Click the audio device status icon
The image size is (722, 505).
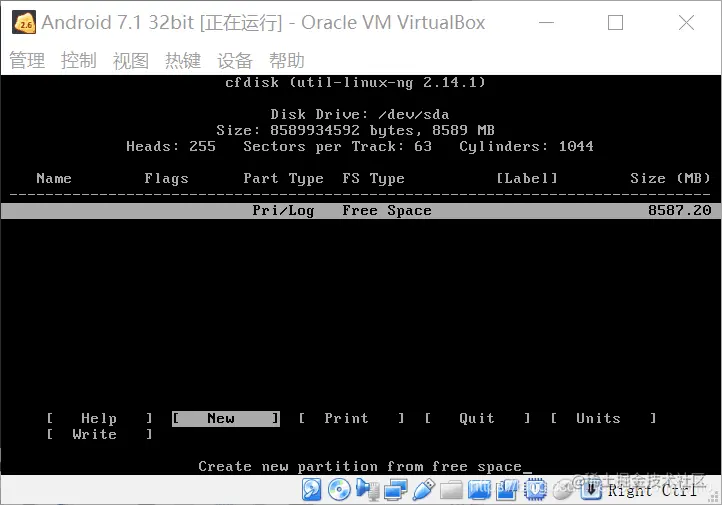coord(367,490)
